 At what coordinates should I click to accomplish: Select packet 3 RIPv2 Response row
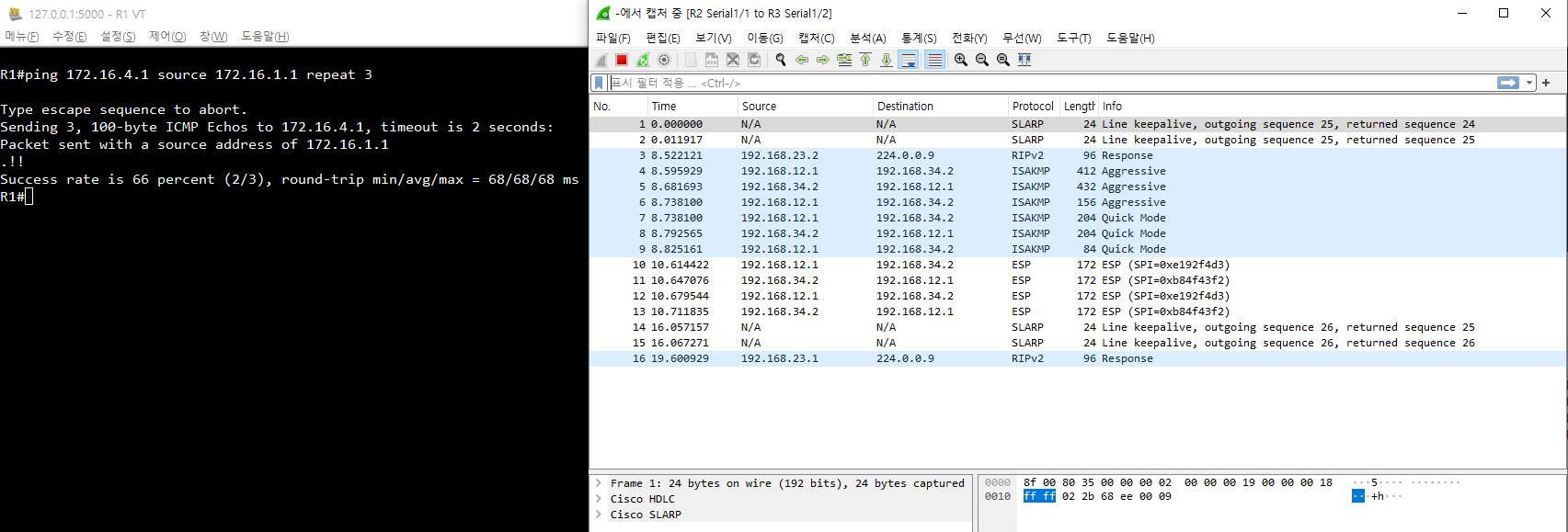coord(1078,155)
